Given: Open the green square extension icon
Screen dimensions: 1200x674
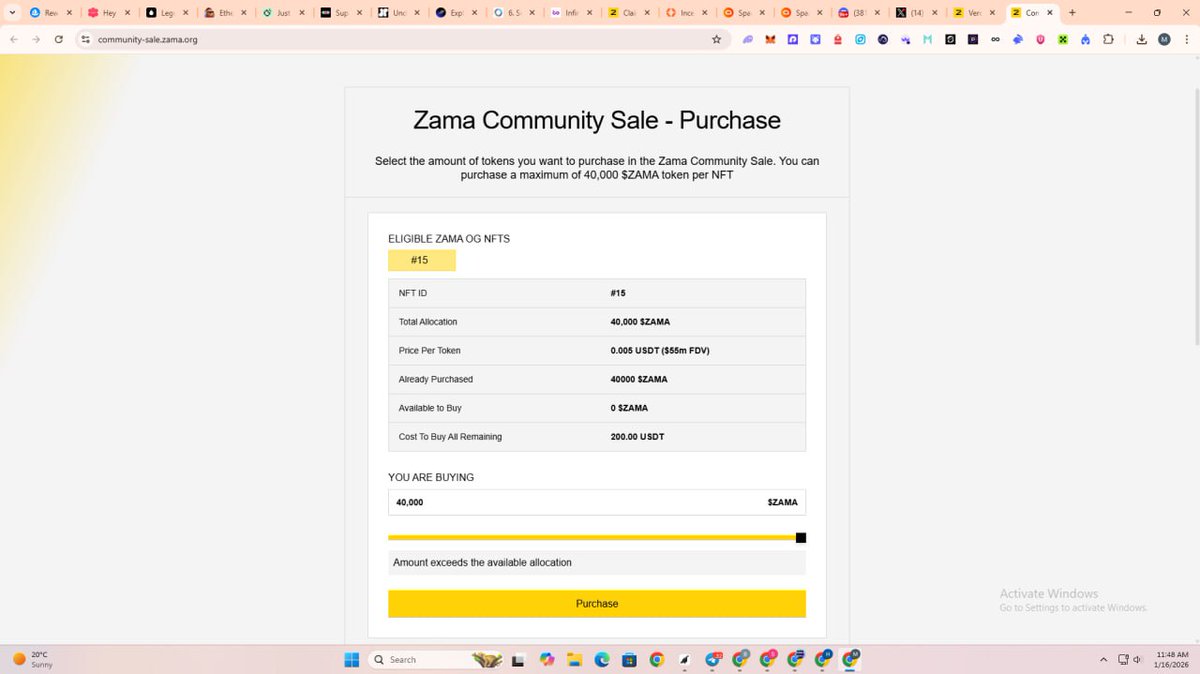Looking at the screenshot, I should tap(1063, 39).
